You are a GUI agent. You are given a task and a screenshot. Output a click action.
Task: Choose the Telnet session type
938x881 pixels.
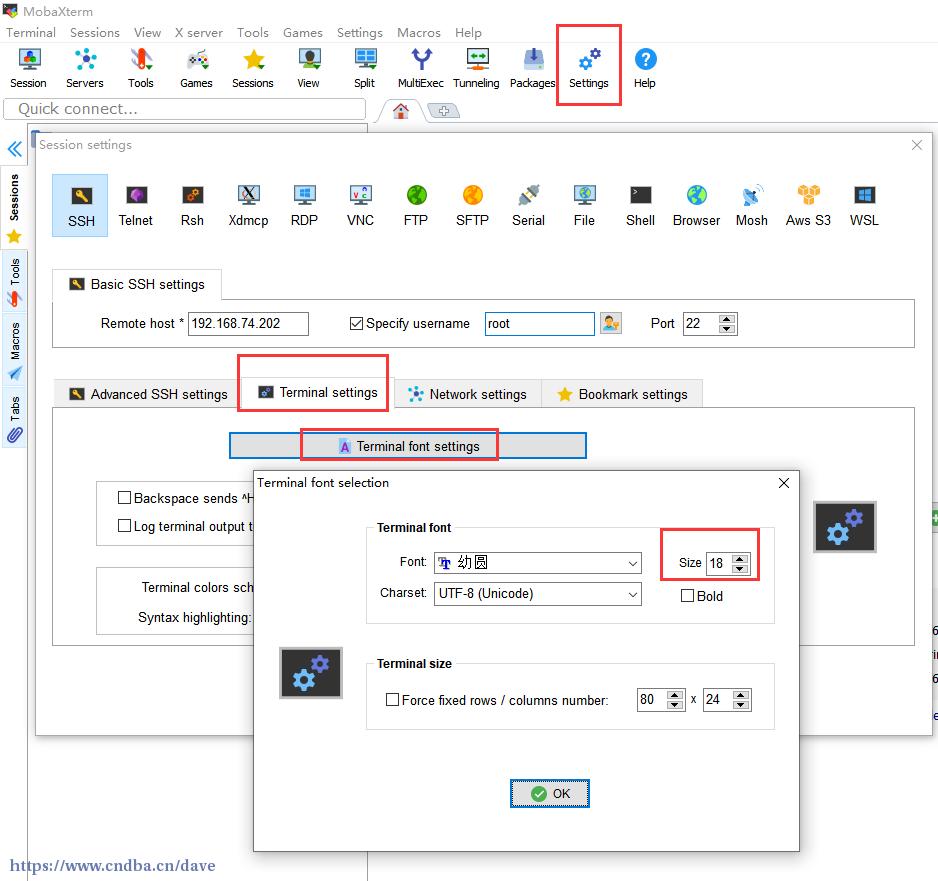[x=136, y=206]
